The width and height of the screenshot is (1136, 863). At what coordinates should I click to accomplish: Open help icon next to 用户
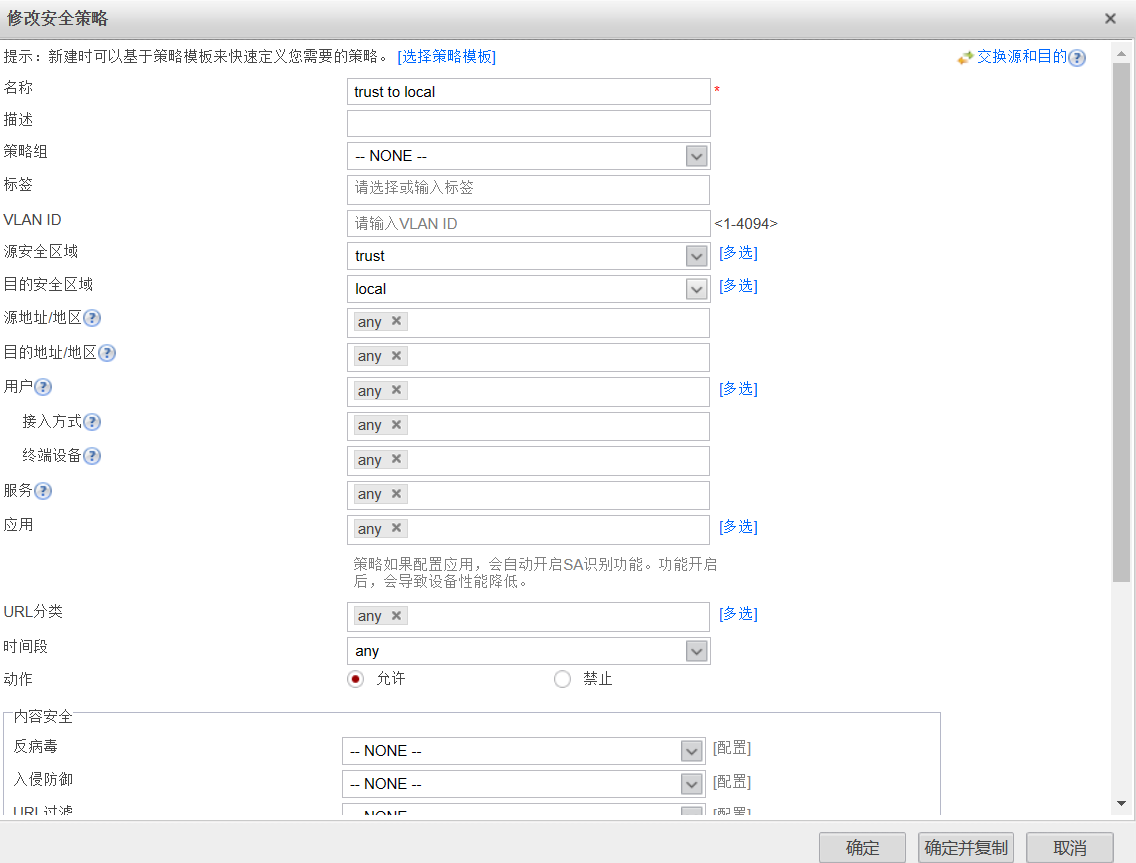(43, 387)
